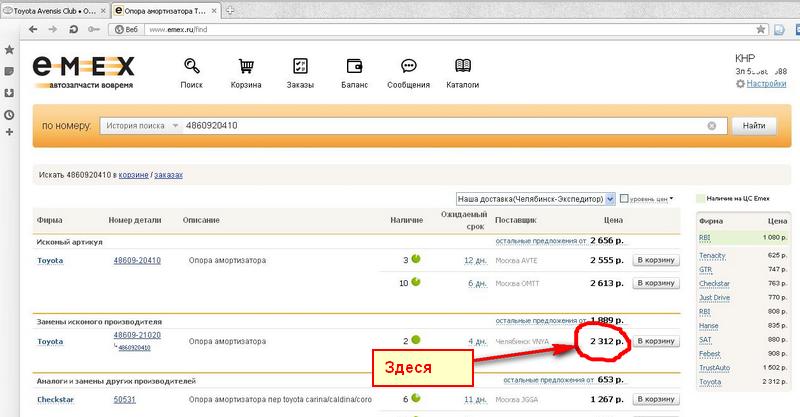
Task: Open the Заказы orders checklist icon
Action: pyautogui.click(x=299, y=68)
